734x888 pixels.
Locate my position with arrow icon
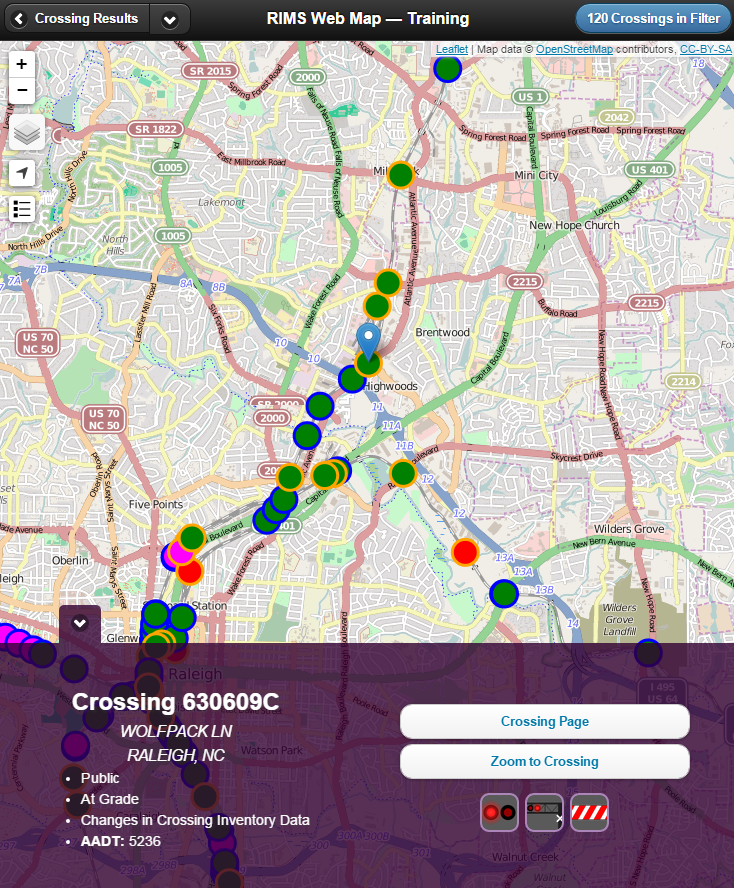click(22, 173)
